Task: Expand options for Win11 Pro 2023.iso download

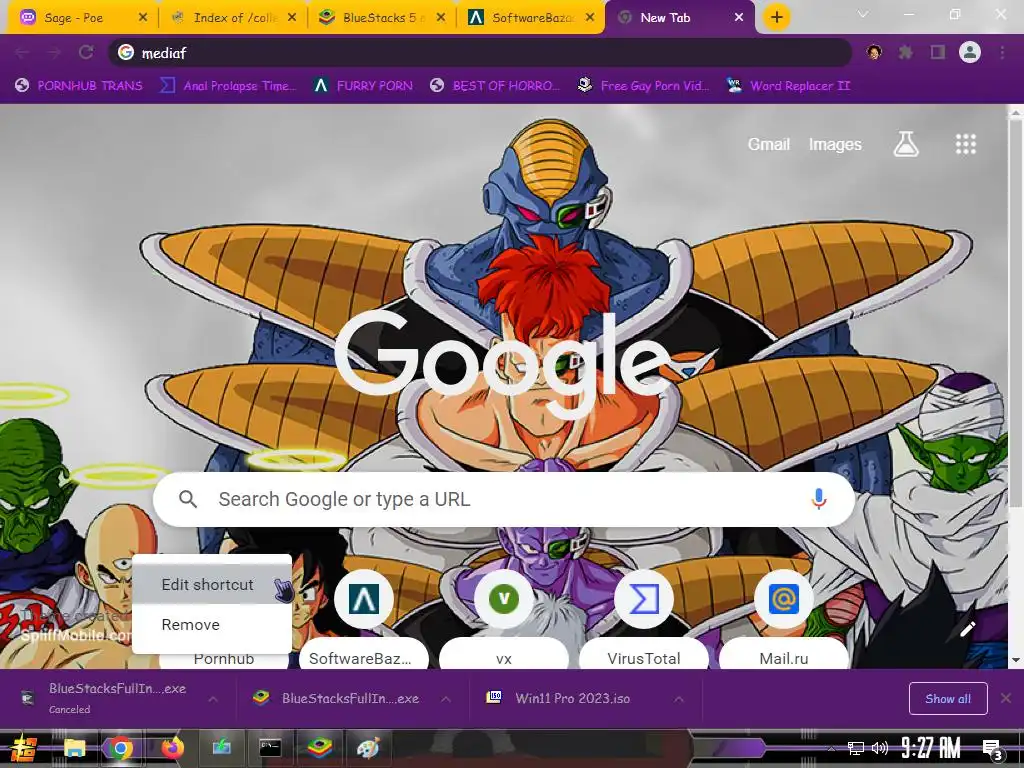Action: pyautogui.click(x=679, y=699)
